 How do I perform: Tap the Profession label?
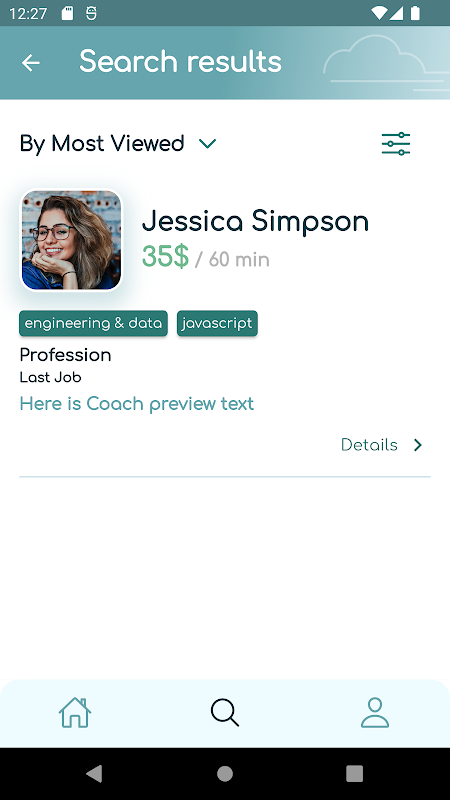pos(65,355)
